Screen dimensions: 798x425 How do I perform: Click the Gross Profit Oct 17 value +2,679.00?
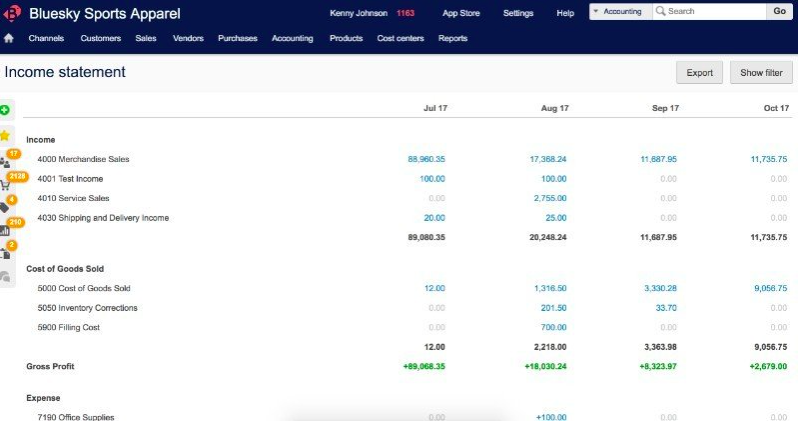pos(768,366)
